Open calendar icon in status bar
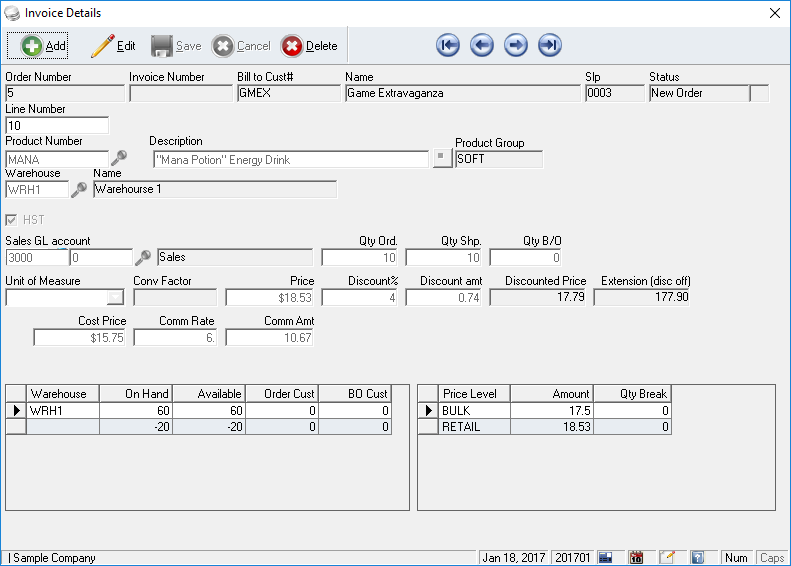Image resolution: width=791 pixels, height=566 pixels. 636,557
